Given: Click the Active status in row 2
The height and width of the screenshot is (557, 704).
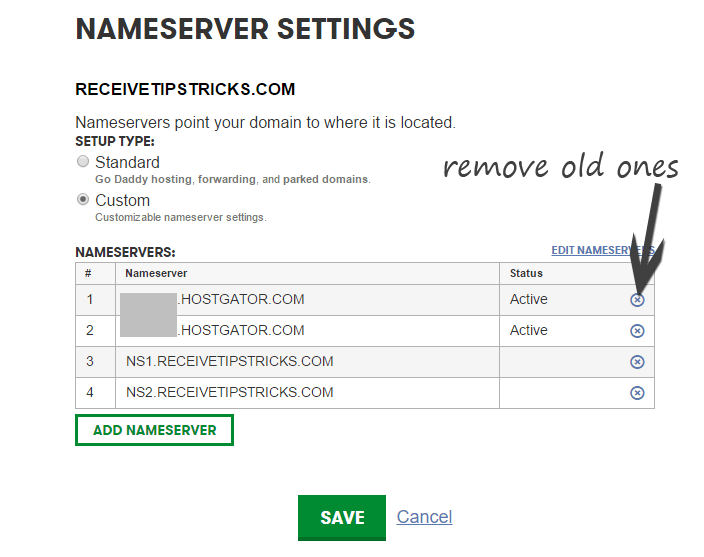Looking at the screenshot, I should [528, 330].
